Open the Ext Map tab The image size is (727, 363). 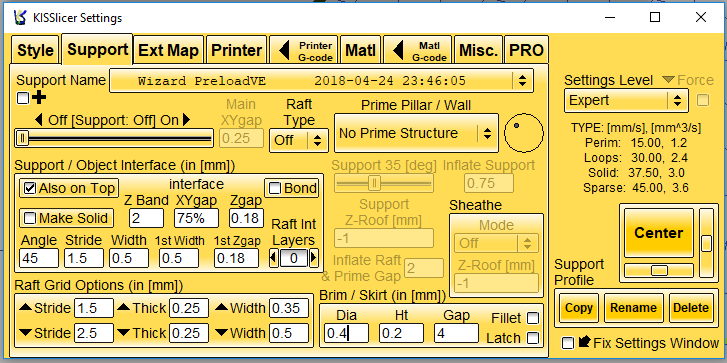pos(168,50)
